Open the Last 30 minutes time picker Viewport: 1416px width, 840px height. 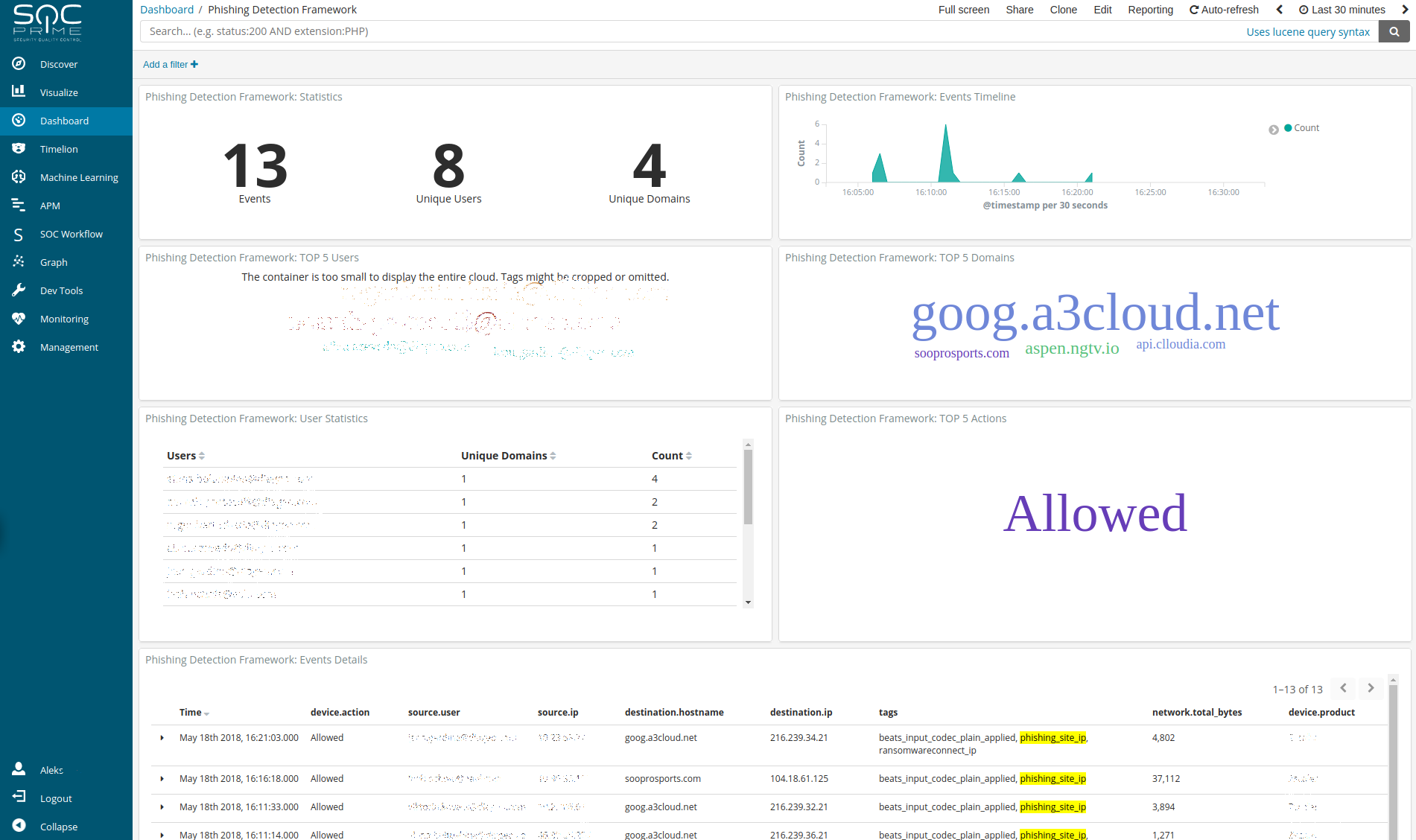tap(1342, 10)
